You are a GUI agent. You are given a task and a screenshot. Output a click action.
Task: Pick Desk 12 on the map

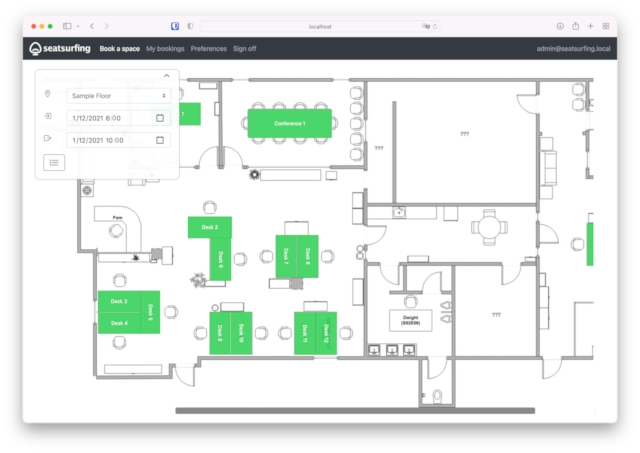(x=326, y=333)
